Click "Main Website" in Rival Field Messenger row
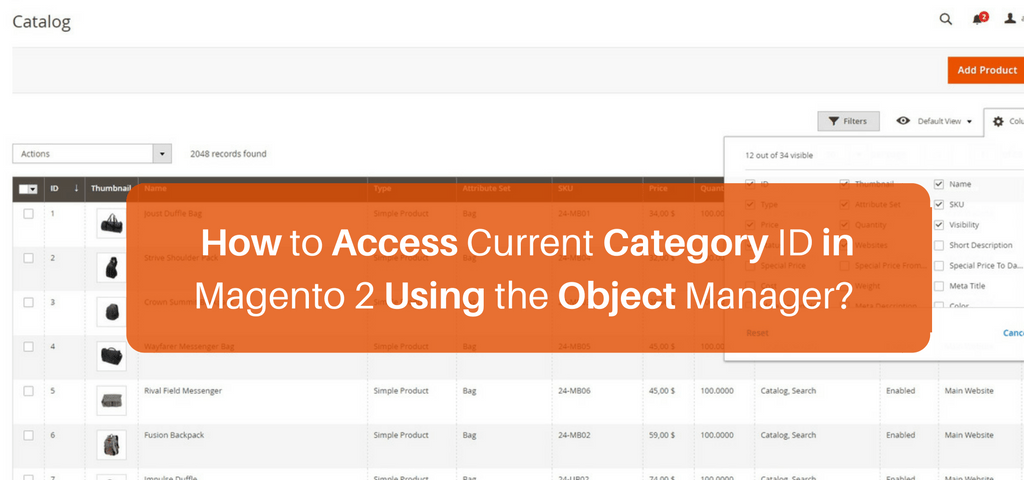Viewport: 1024px width, 480px height. 969,391
